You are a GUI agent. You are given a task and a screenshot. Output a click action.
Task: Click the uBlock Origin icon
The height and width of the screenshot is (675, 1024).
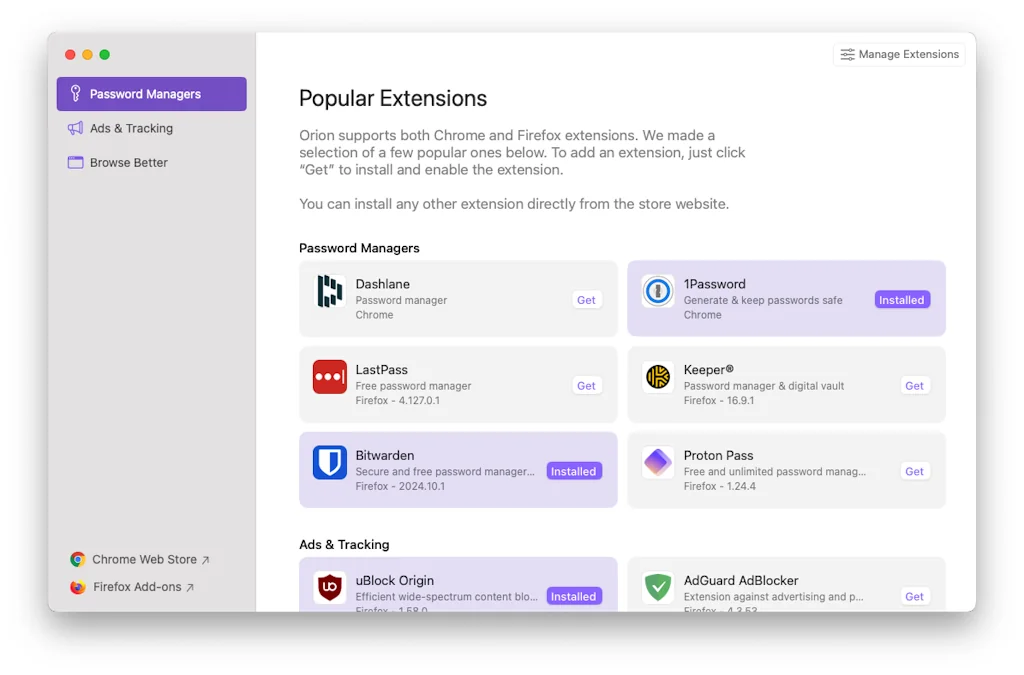click(x=330, y=588)
